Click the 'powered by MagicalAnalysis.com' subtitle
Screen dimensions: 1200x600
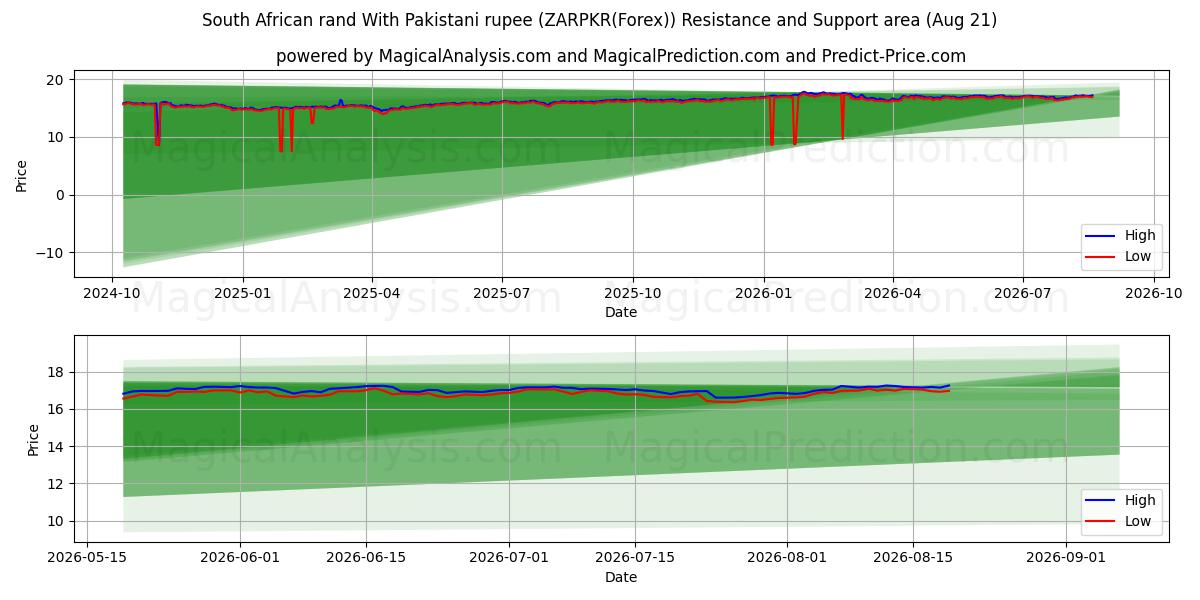(621, 56)
